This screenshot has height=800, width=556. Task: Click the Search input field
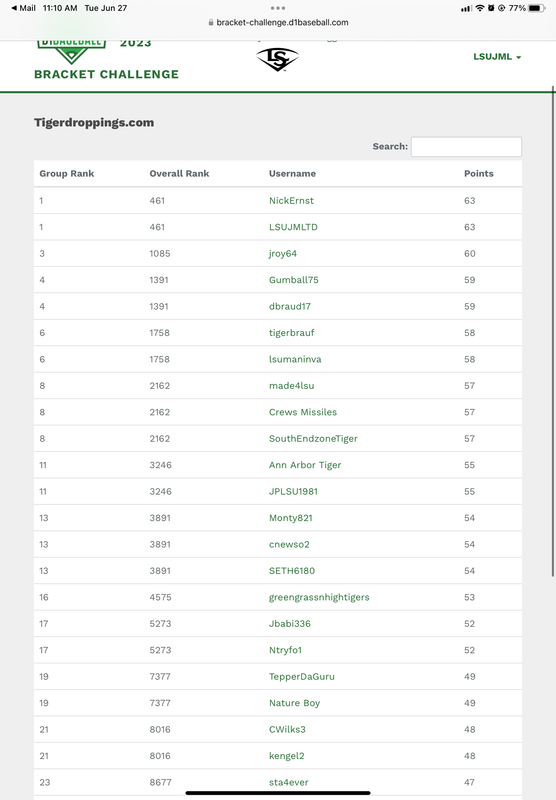tap(466, 146)
